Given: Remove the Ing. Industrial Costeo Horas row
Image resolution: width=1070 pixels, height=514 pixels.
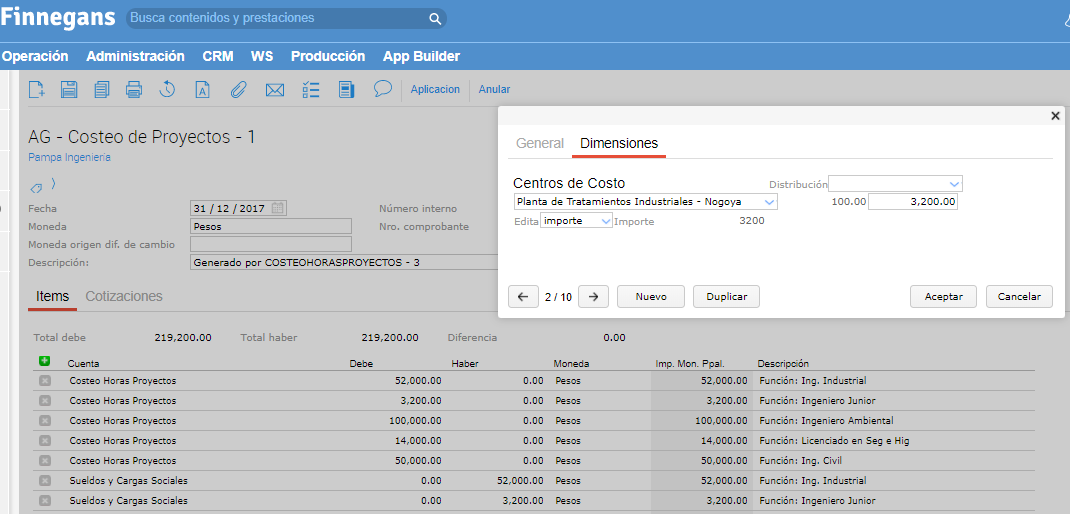Looking at the screenshot, I should [x=44, y=381].
